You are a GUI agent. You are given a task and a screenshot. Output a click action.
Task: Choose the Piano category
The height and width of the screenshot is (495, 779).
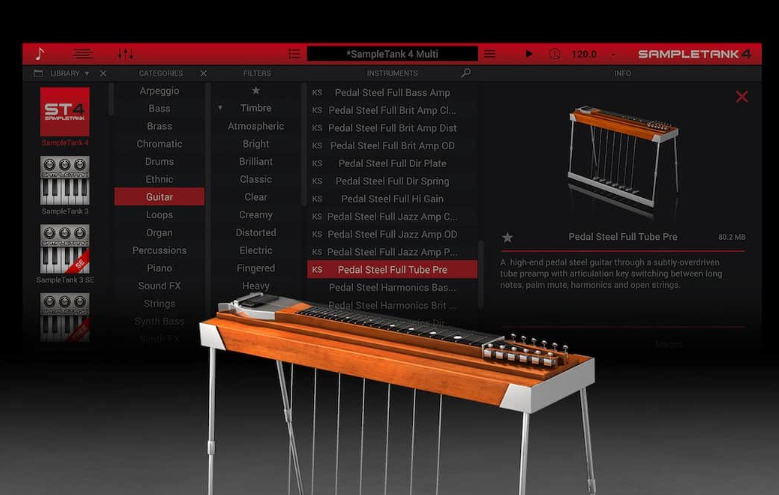[159, 268]
